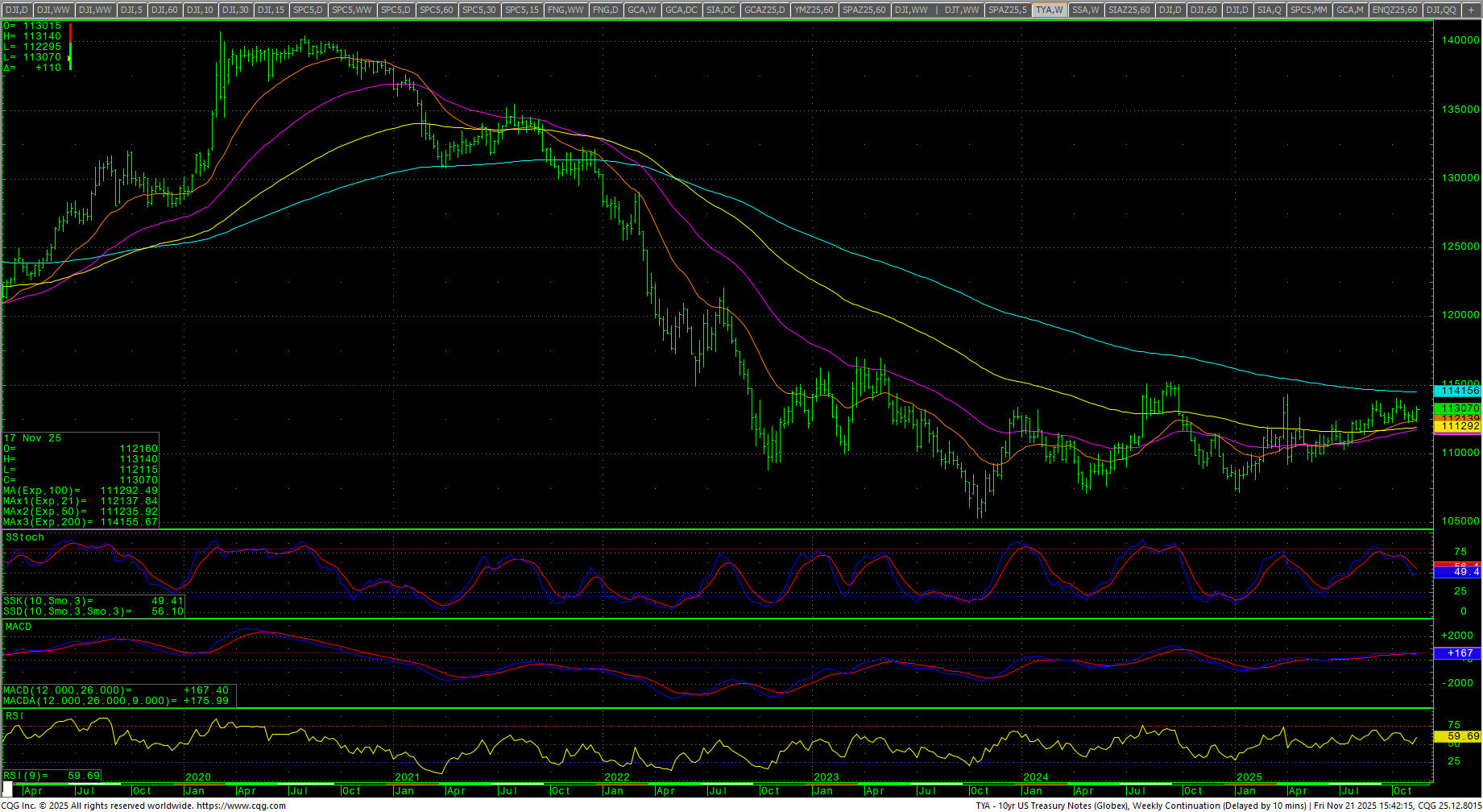Click the MA(Exp,100) value in the data box

129,491
